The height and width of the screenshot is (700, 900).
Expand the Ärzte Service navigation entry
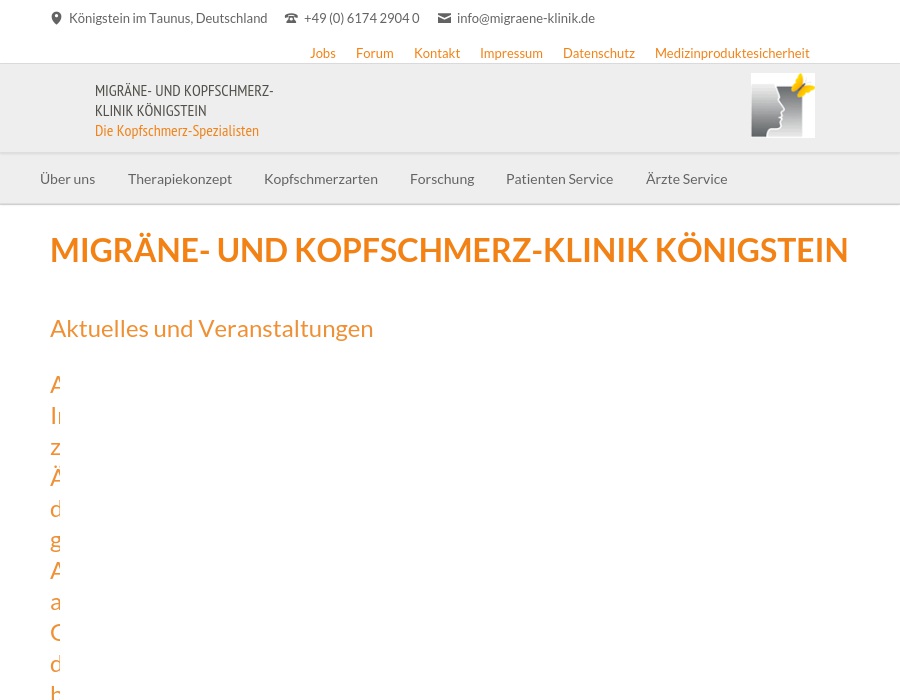[x=686, y=178]
